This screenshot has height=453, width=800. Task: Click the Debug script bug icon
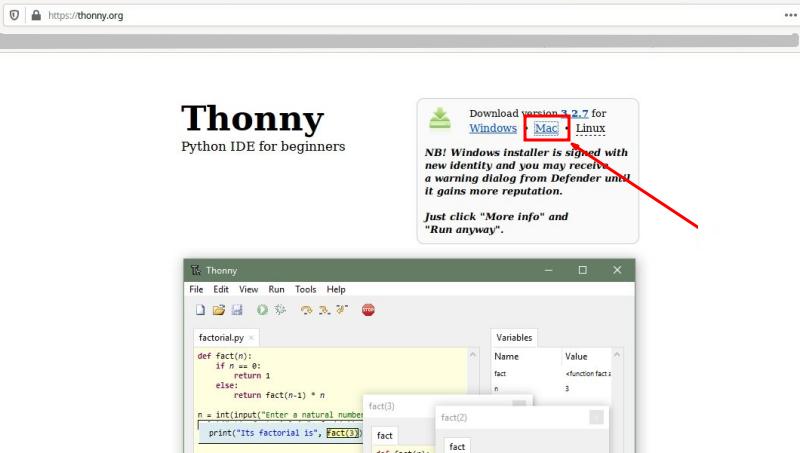click(281, 310)
